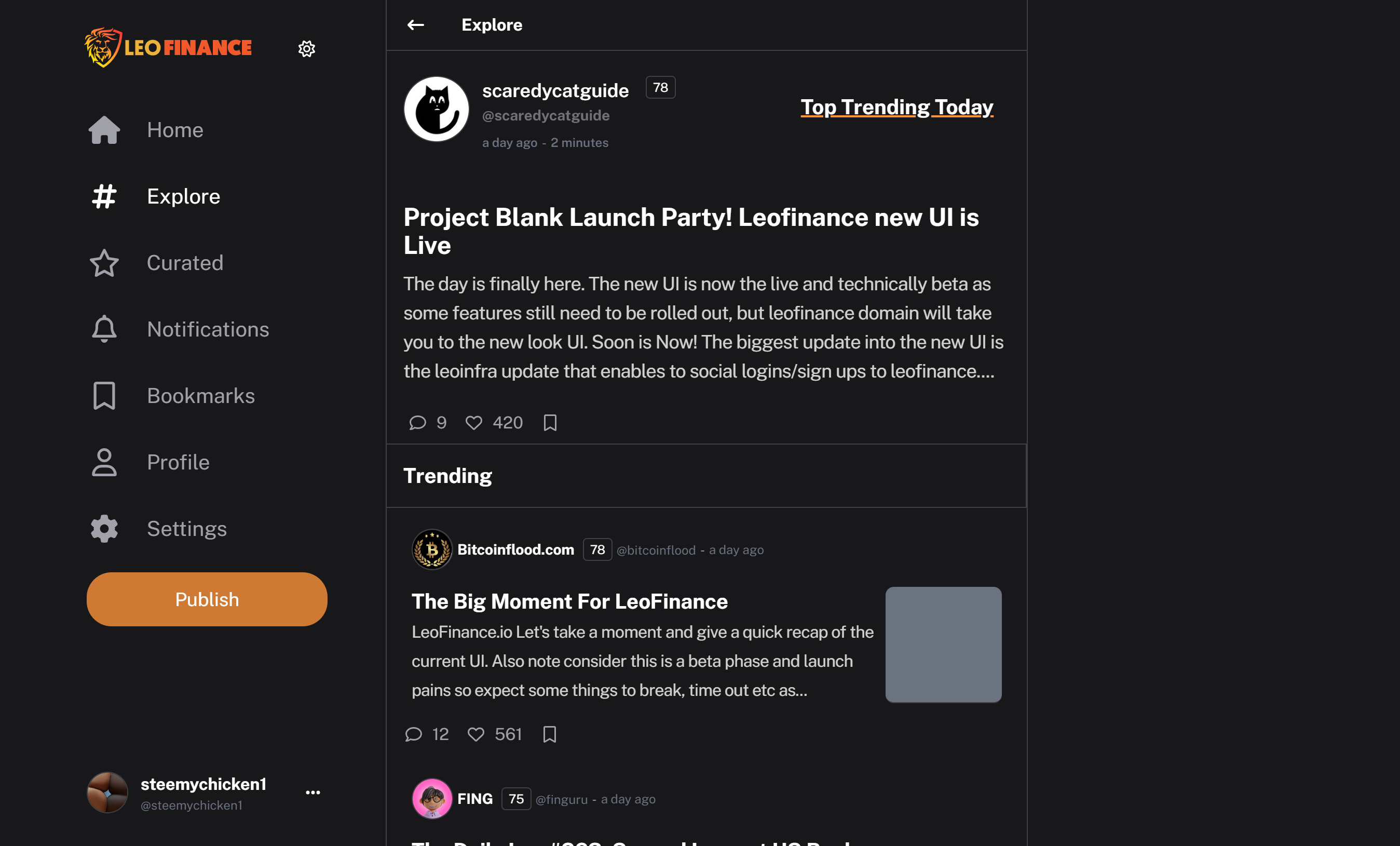Image resolution: width=1400 pixels, height=846 pixels.
Task: Open Notifications from the sidebar
Action: pos(179,330)
